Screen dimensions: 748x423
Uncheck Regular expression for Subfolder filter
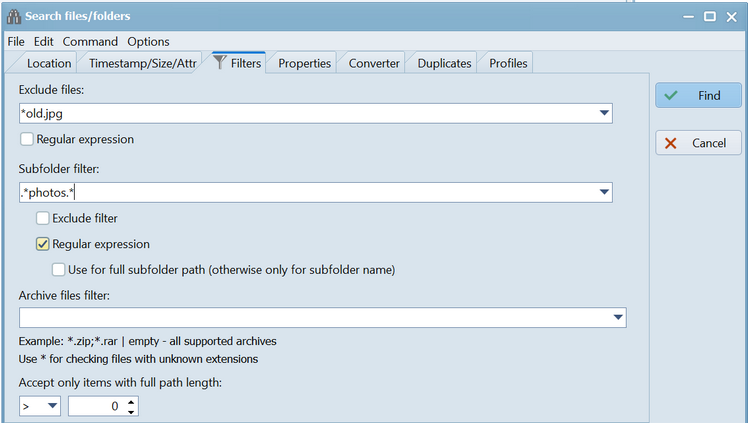pos(43,243)
